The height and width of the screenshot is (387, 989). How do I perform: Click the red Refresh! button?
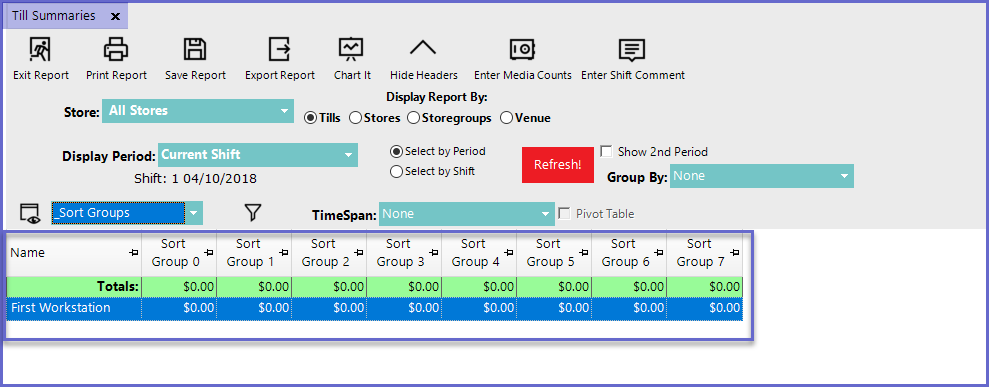pyautogui.click(x=558, y=165)
